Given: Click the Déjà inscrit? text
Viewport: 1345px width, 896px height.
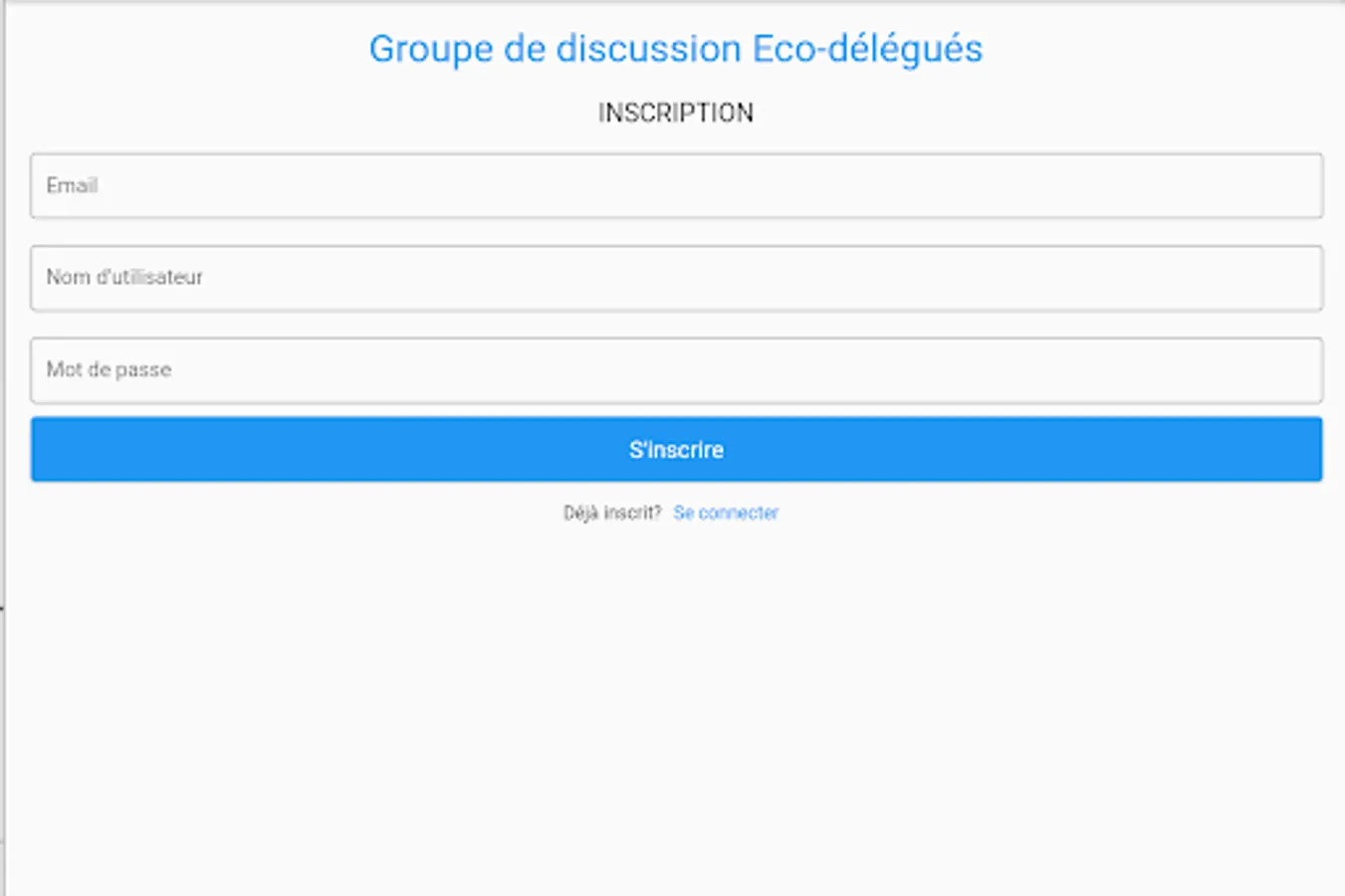Looking at the screenshot, I should tap(611, 513).
